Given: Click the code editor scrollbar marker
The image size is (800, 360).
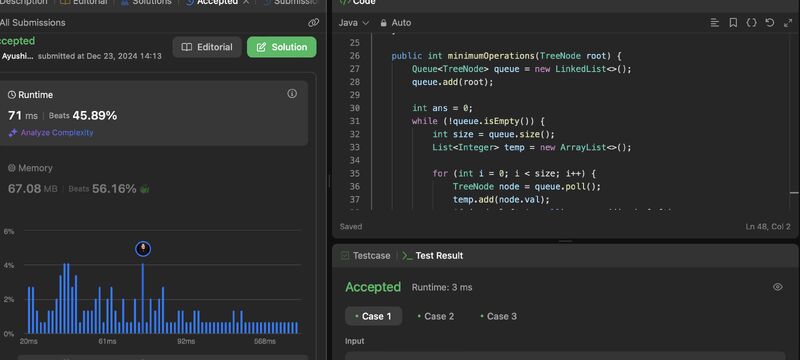Looking at the screenshot, I should click(x=794, y=193).
